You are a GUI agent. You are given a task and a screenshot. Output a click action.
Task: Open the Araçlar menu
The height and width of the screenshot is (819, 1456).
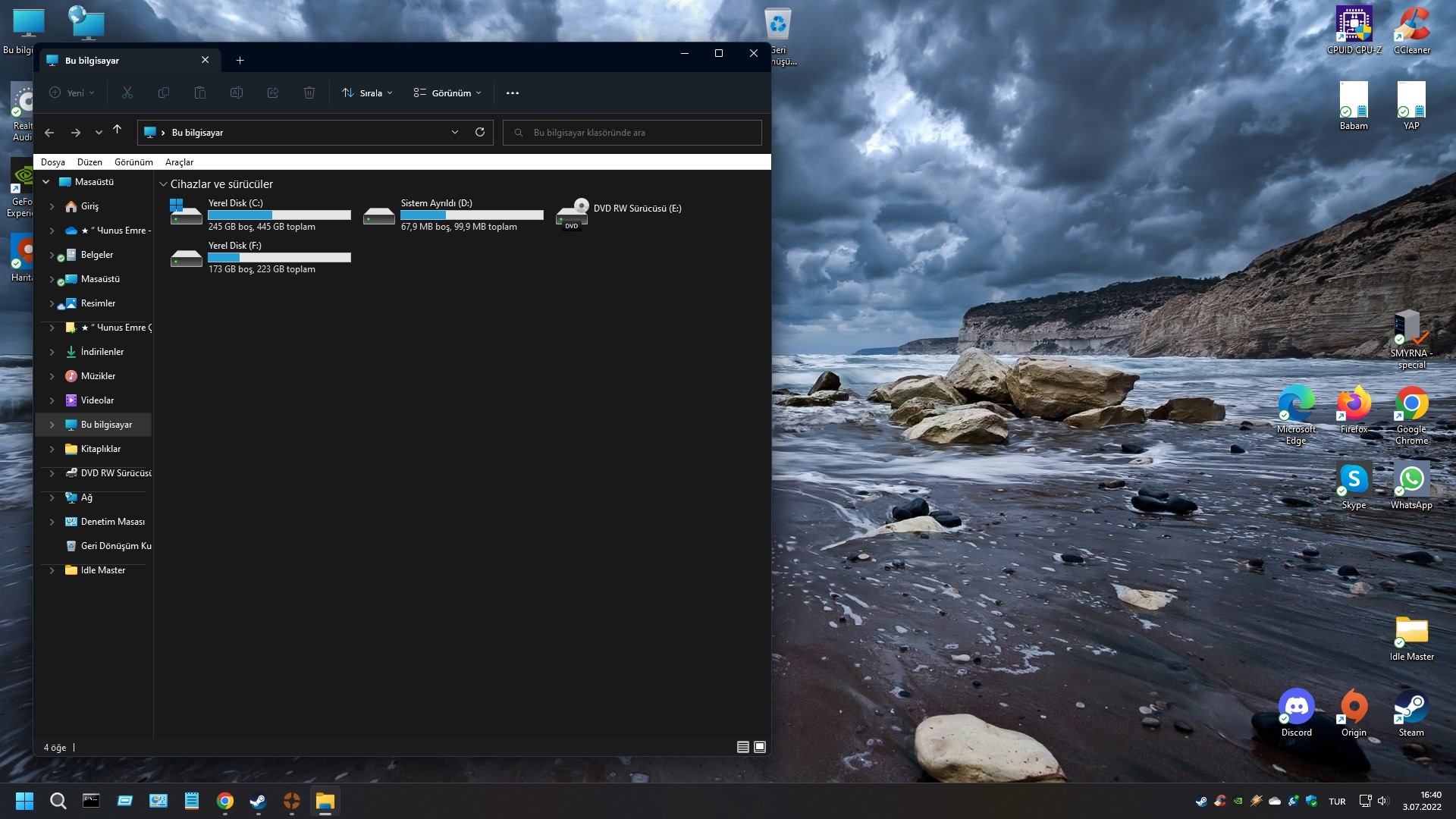pyautogui.click(x=179, y=162)
